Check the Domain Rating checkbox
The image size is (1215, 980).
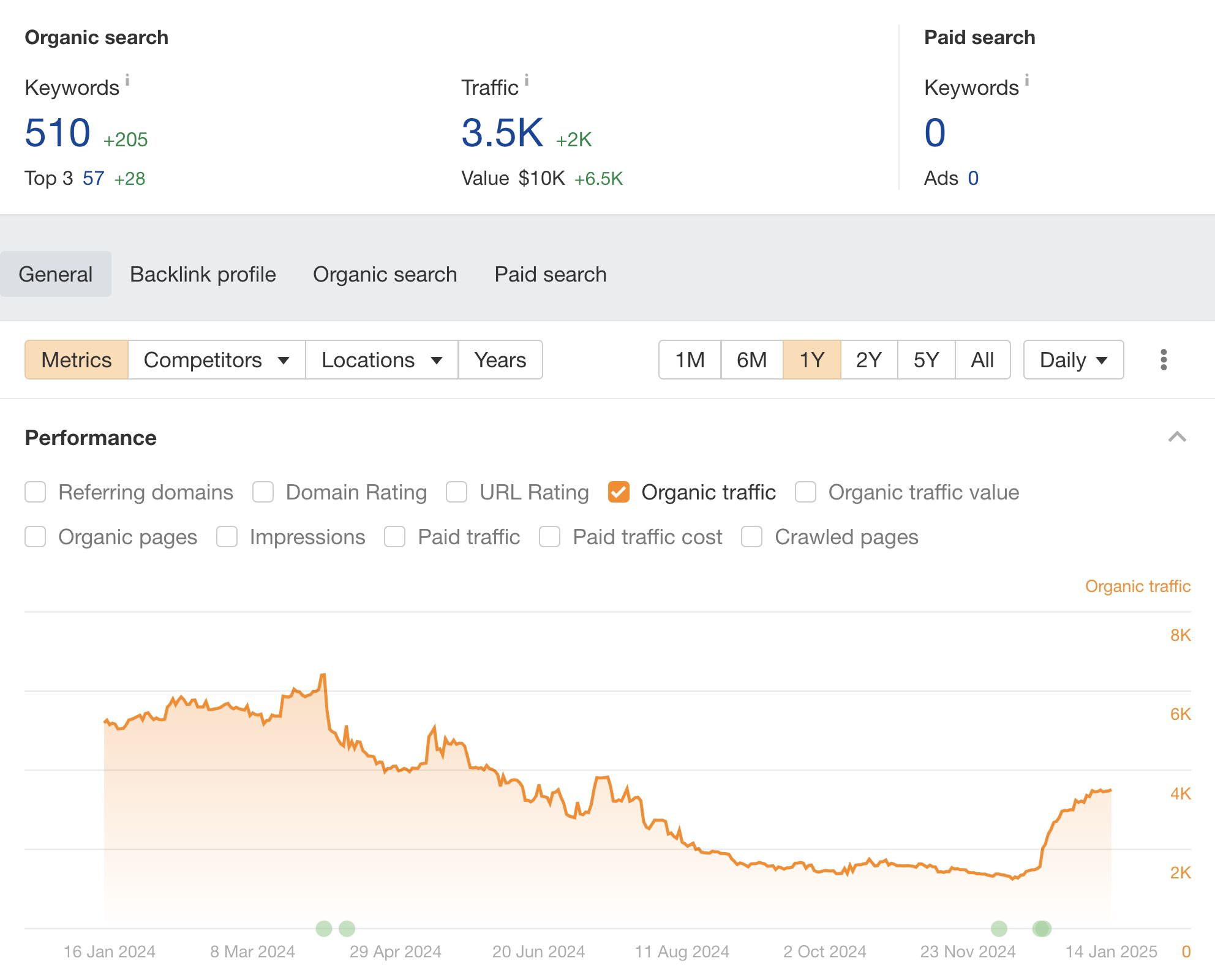click(x=263, y=492)
